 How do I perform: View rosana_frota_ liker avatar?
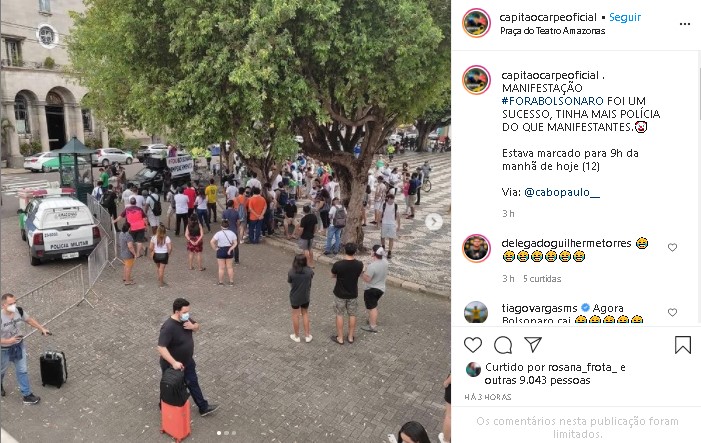click(x=473, y=369)
